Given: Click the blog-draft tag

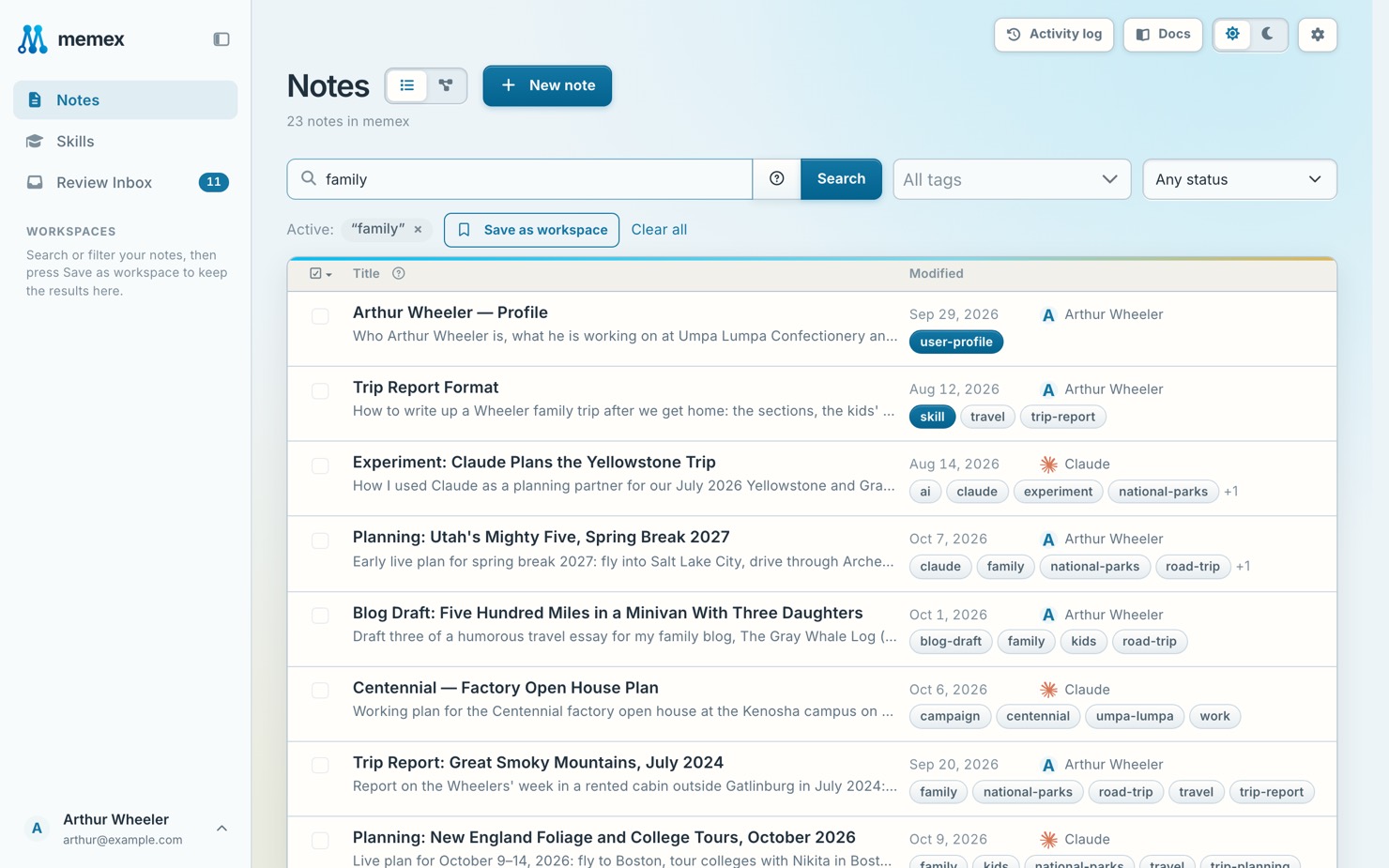Looking at the screenshot, I should 951,642.
